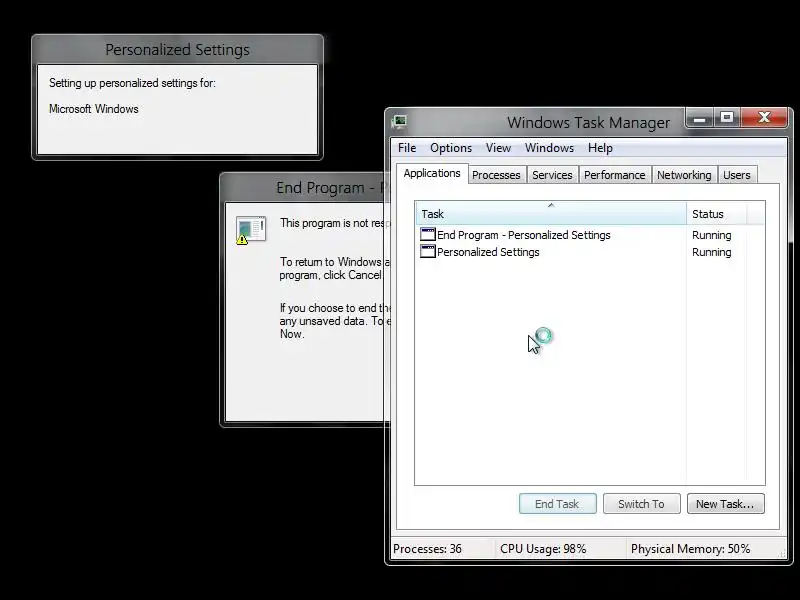Click the resize grip of Task Manager status bar
Image resolution: width=800 pixels, height=600 pixels.
pyautogui.click(x=782, y=553)
